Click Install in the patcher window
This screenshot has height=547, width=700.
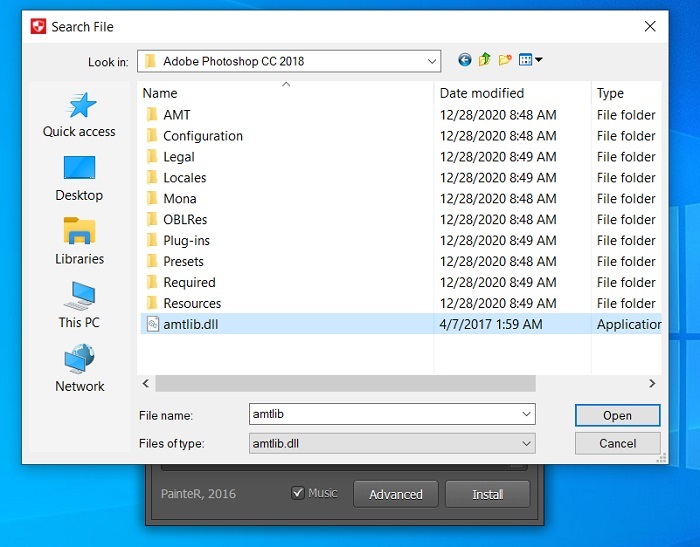(488, 494)
